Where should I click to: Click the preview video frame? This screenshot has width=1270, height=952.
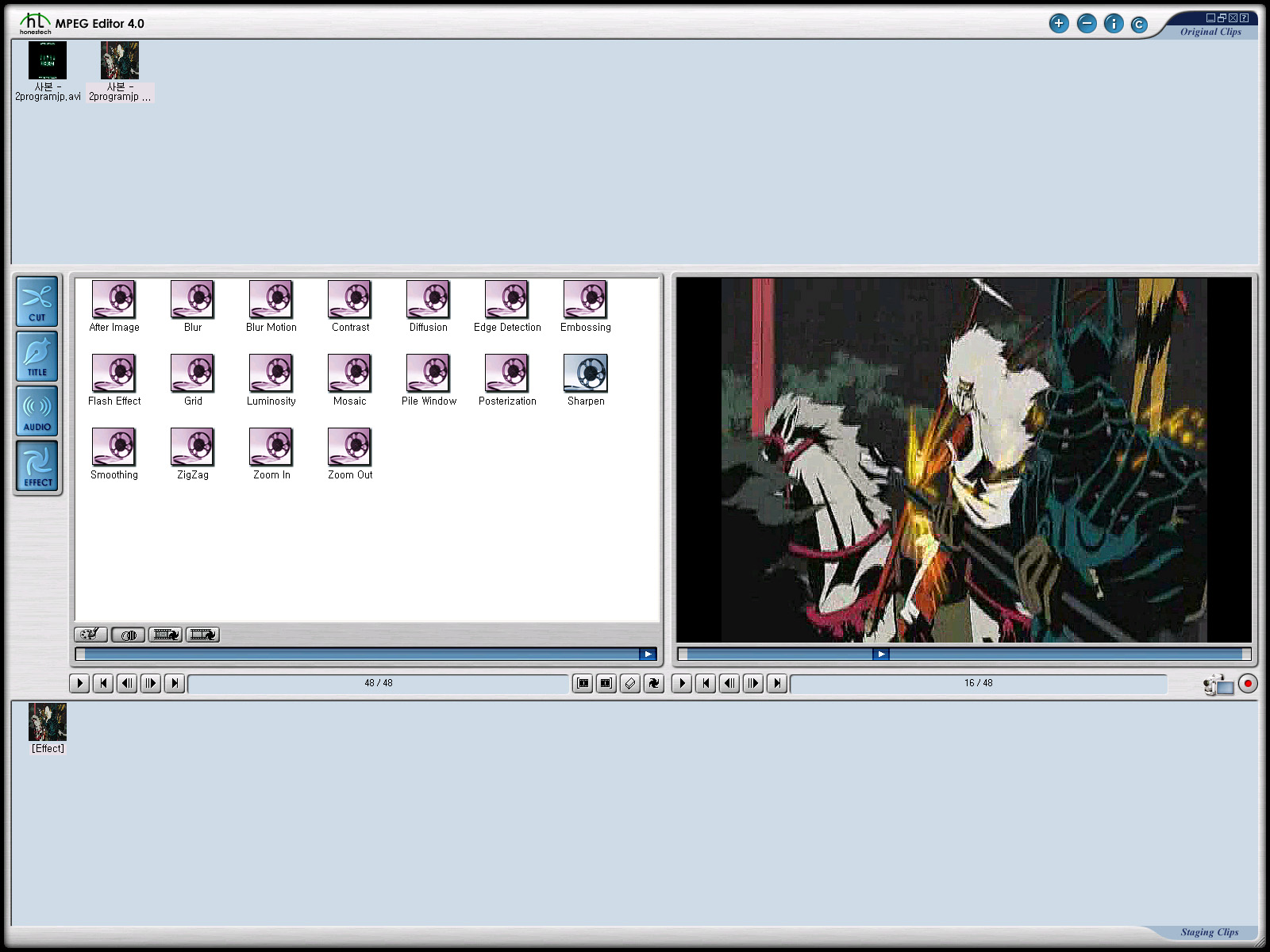tap(964, 459)
